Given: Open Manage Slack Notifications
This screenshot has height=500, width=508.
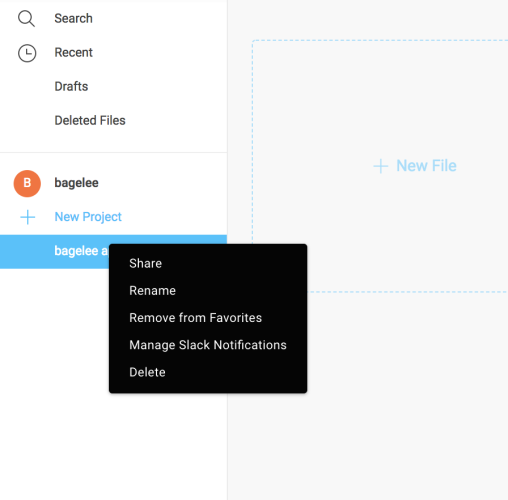Looking at the screenshot, I should [x=208, y=345].
